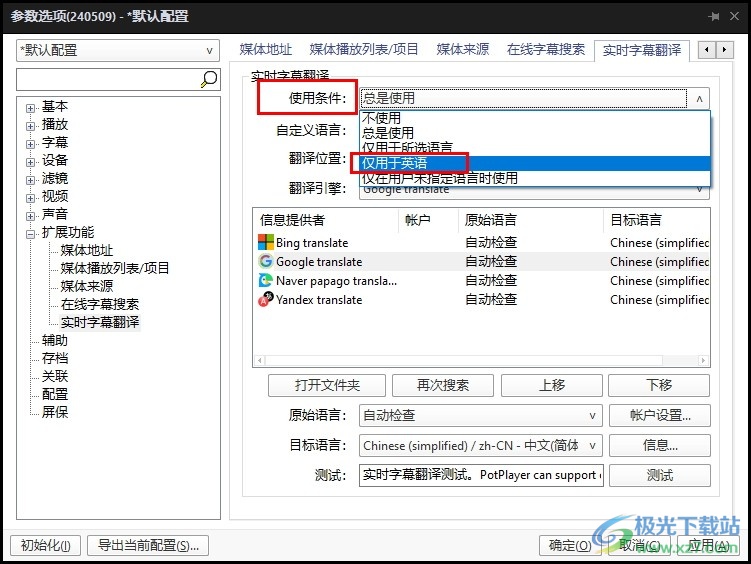Screen dimensions: 751x564
Task: Click Bing translate's Chinese (simplified) cell
Action: (659, 243)
